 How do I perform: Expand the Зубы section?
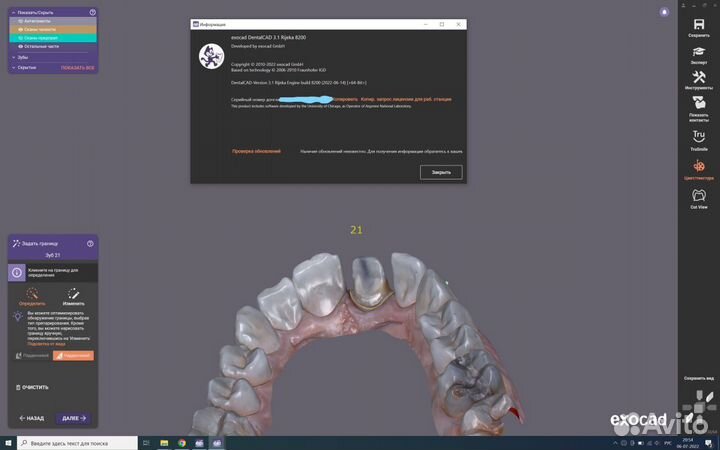(x=22, y=57)
